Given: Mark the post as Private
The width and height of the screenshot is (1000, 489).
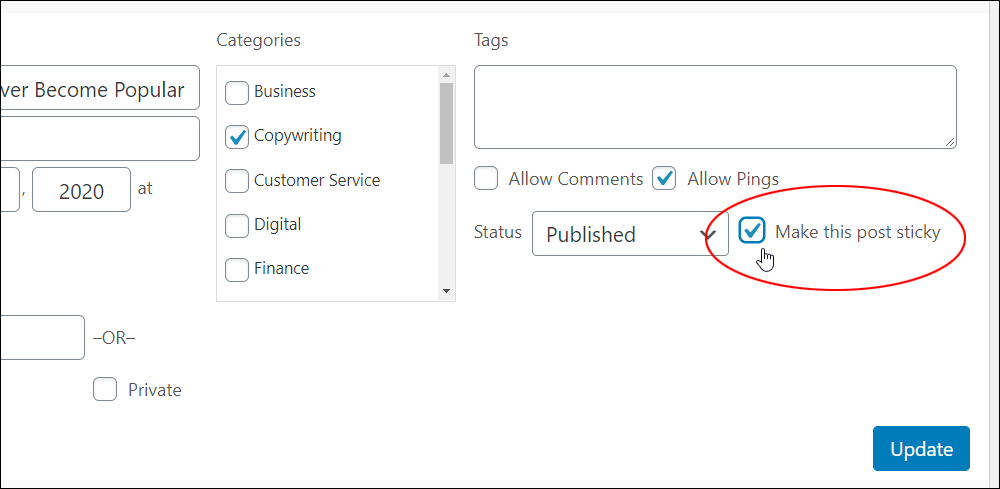Looking at the screenshot, I should (x=105, y=389).
